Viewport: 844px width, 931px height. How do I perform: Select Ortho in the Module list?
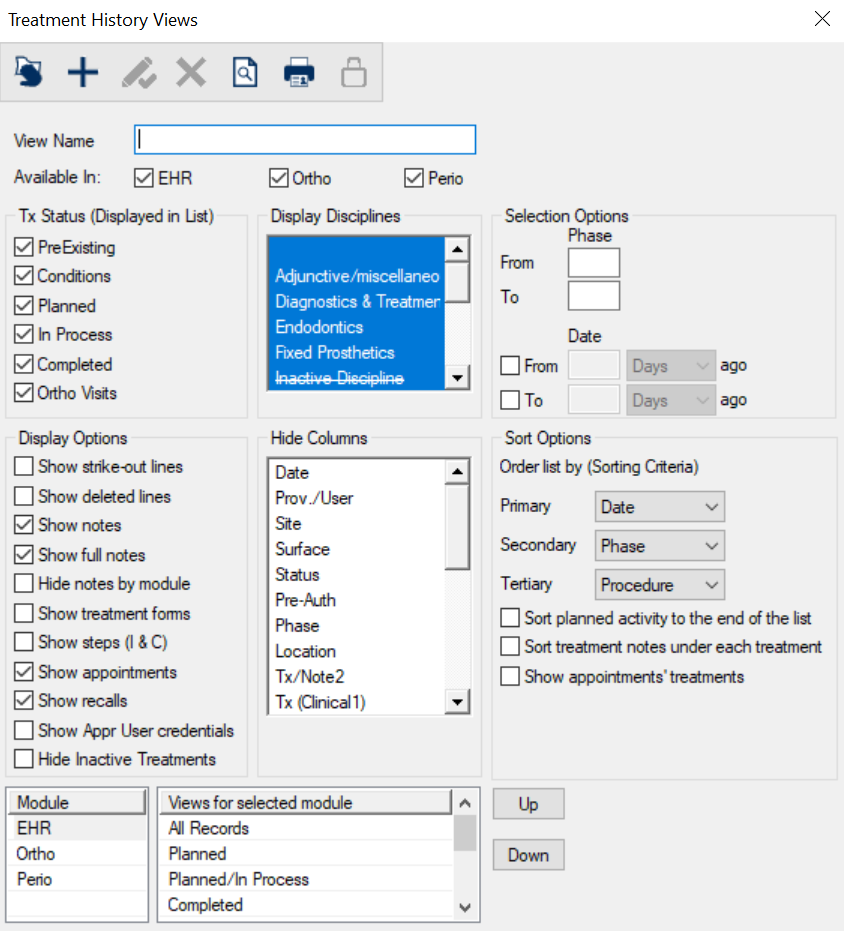coord(36,854)
